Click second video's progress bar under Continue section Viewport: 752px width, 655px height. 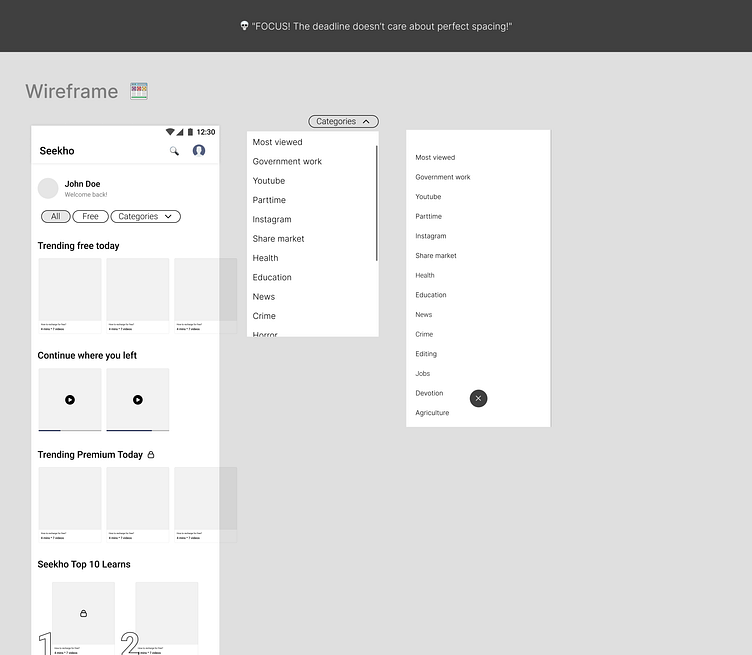click(138, 431)
